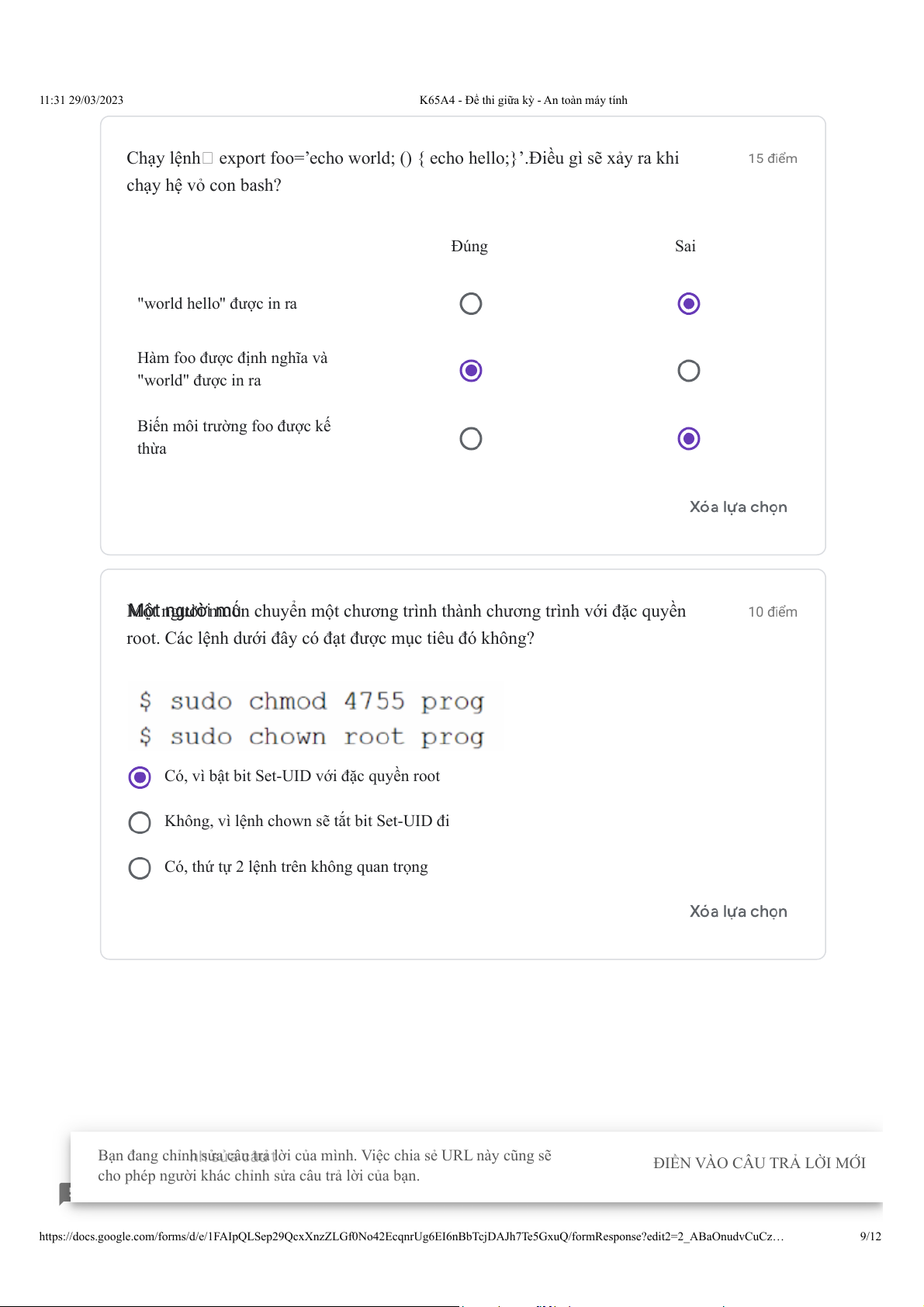Image resolution: width=924 pixels, height=1307 pixels.
Task: Select 'Không, vì lệnh chown sẽ tắt bit Set-UID'
Action: click(x=140, y=822)
